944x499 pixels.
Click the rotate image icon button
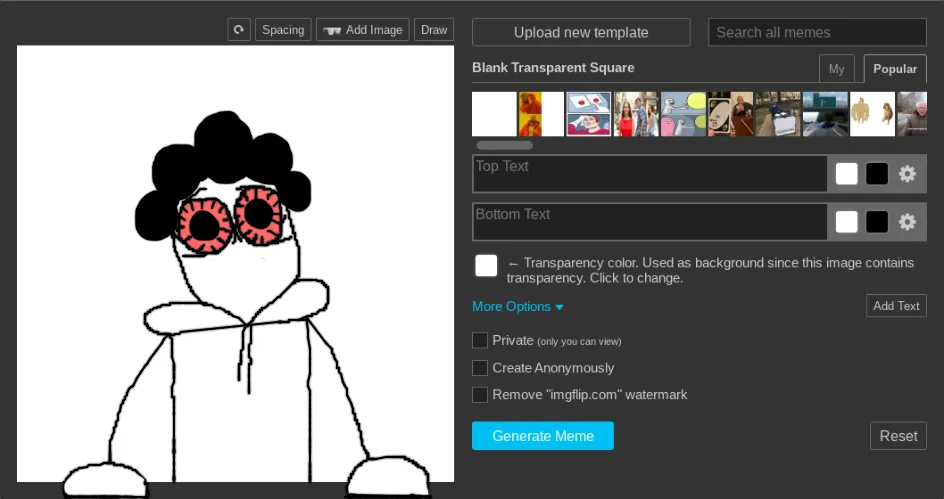point(239,29)
